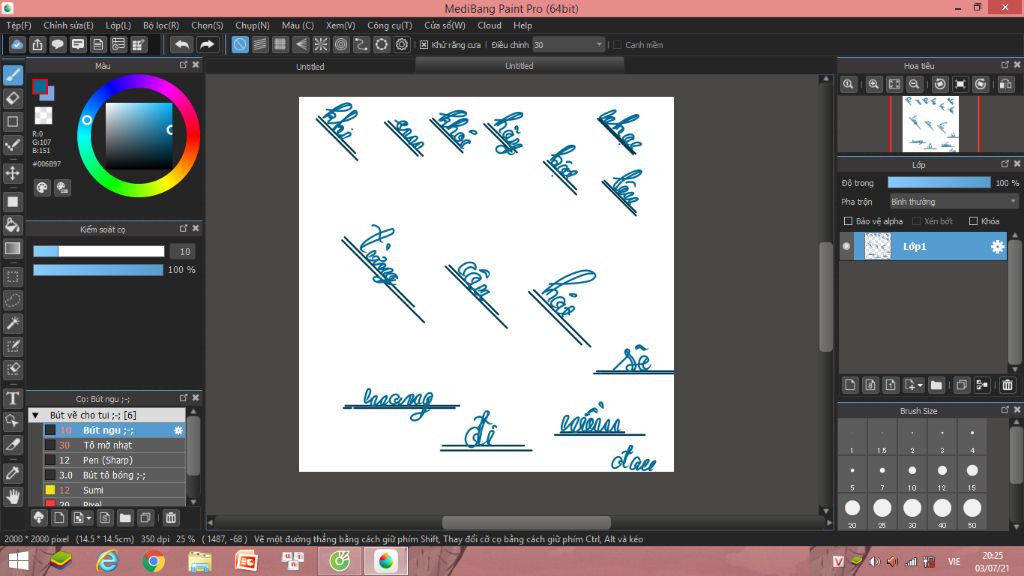Select 'Sumi' brush
This screenshot has height=576, width=1024.
(114, 490)
